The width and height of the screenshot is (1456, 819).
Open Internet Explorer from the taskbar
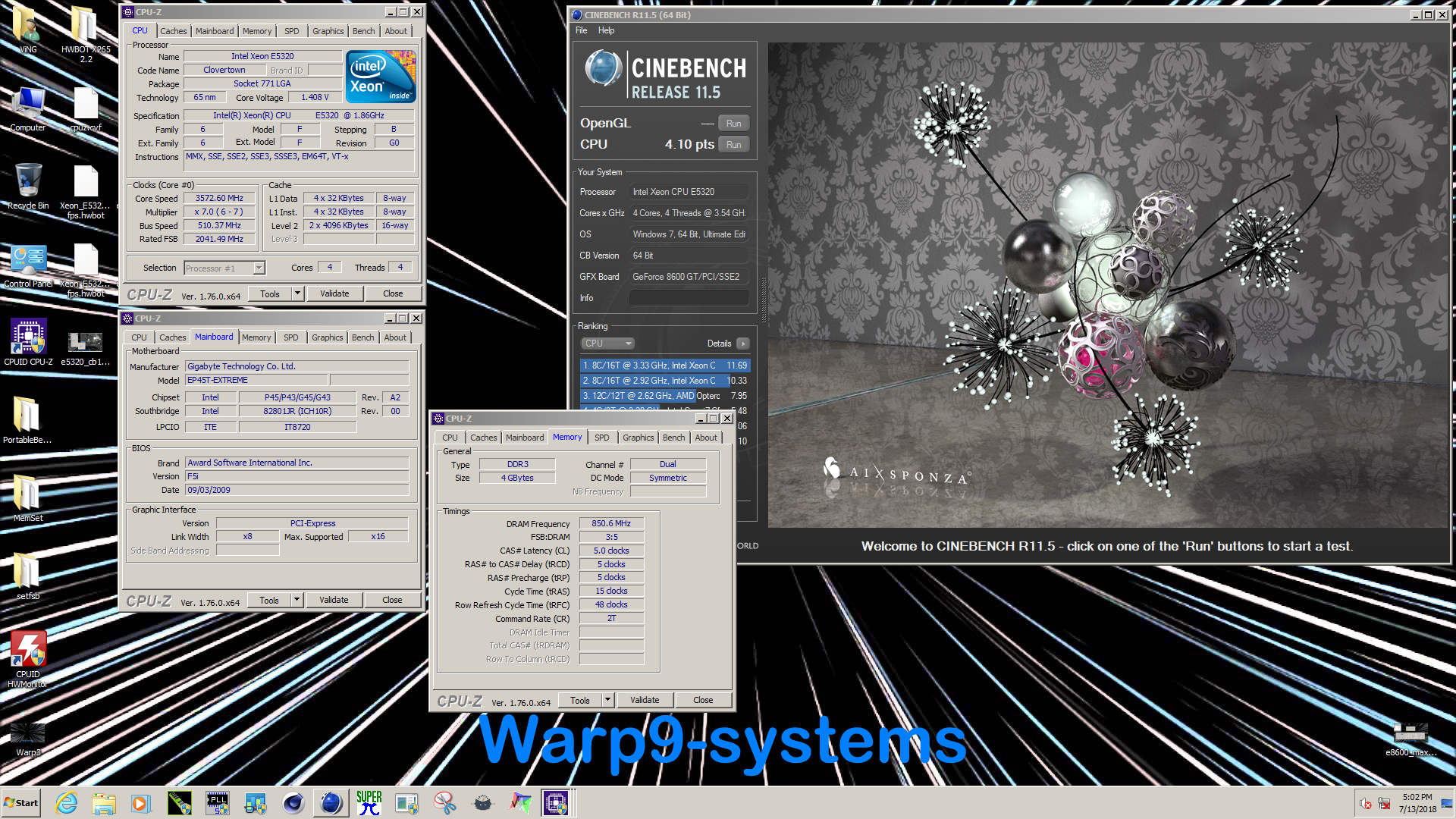click(67, 803)
